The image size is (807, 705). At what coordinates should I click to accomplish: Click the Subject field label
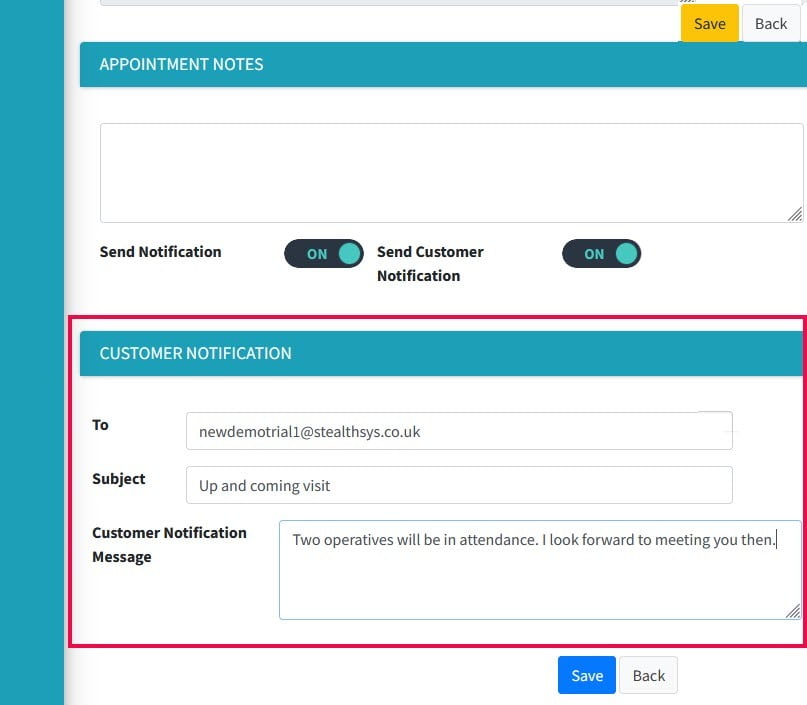[119, 479]
